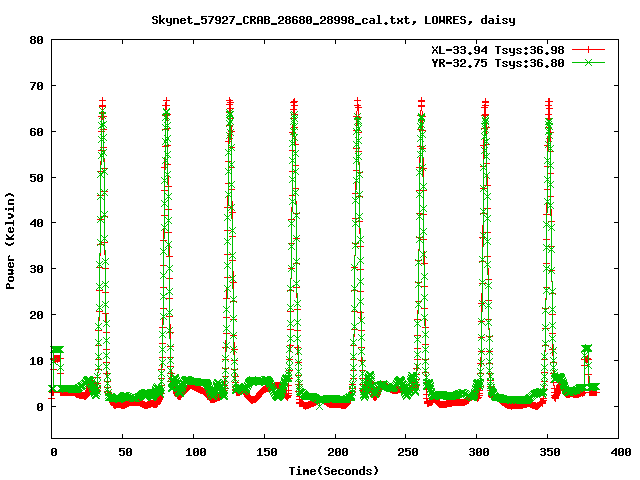Click the y-axis tick label 50
This screenshot has height=480, width=640.
pos(37,178)
